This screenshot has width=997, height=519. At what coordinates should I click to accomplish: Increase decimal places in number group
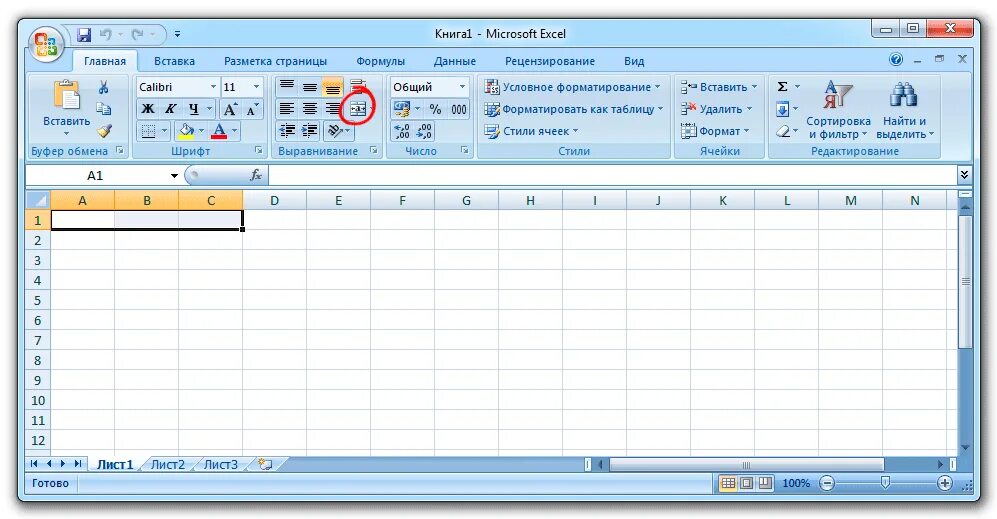[402, 131]
